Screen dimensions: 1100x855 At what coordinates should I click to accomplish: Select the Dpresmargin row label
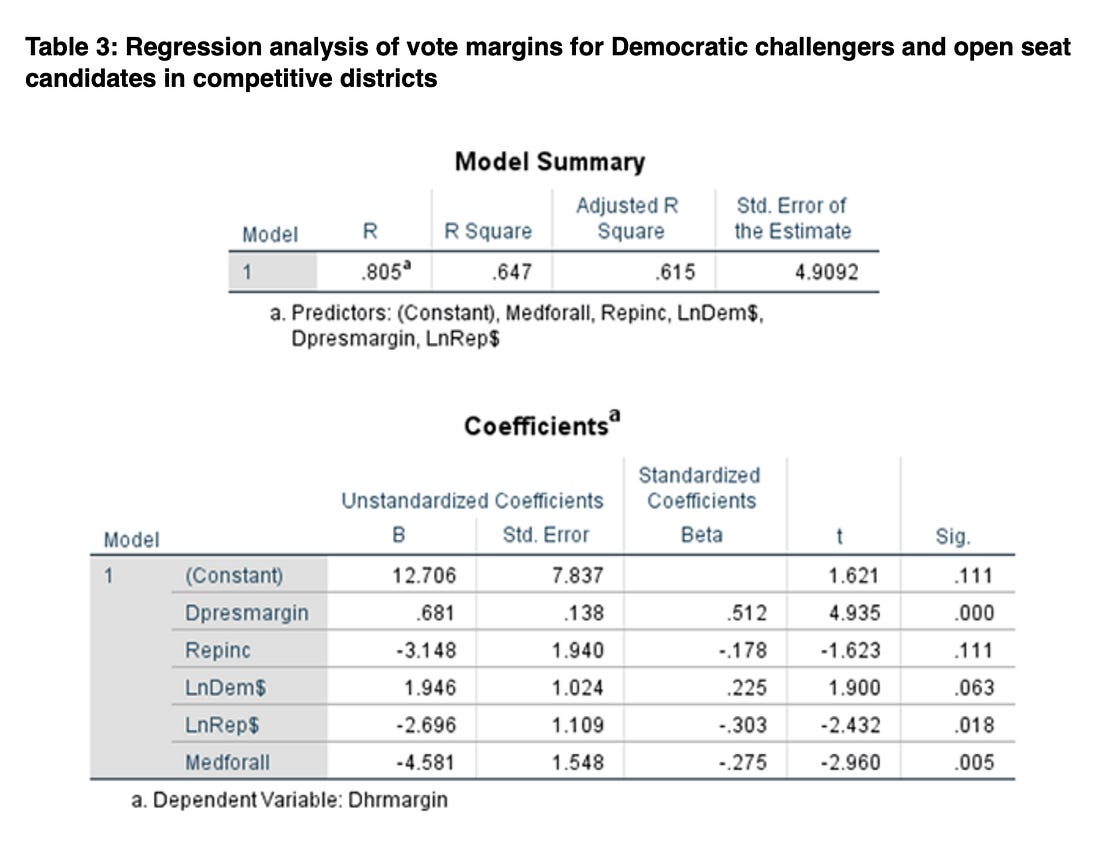coord(247,613)
